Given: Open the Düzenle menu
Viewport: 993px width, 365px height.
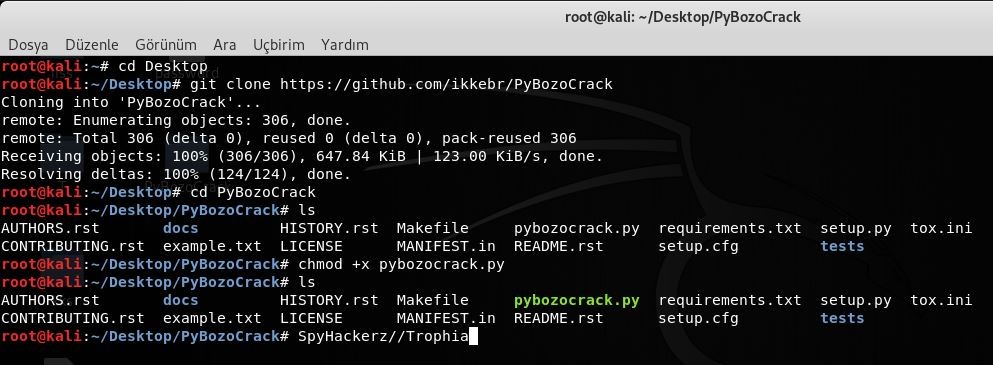Looking at the screenshot, I should pyautogui.click(x=92, y=45).
